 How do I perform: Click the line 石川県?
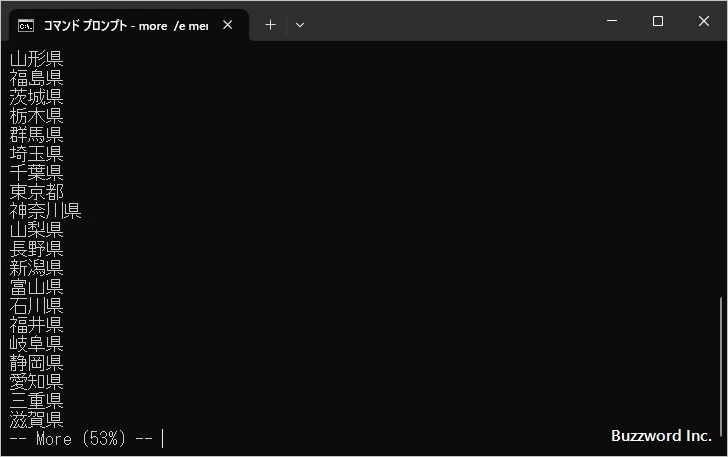point(36,306)
